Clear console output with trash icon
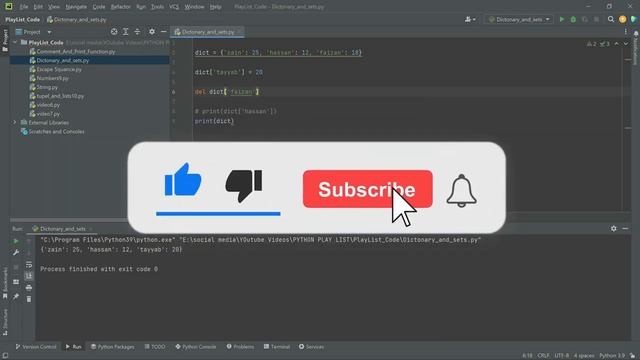 29,299
